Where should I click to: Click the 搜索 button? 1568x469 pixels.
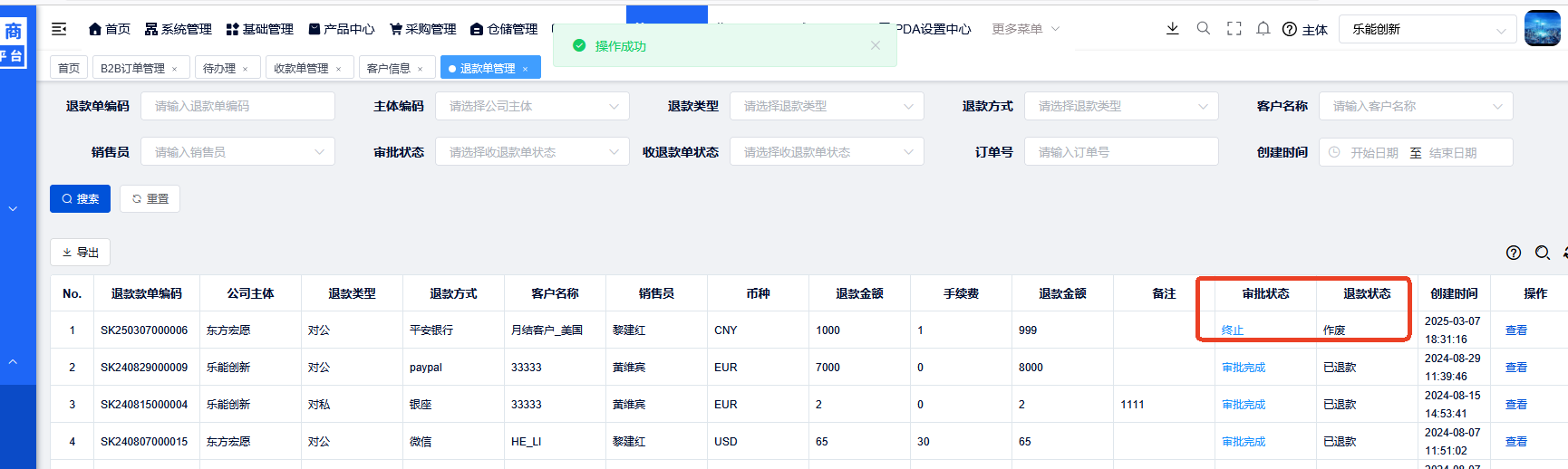click(x=80, y=199)
